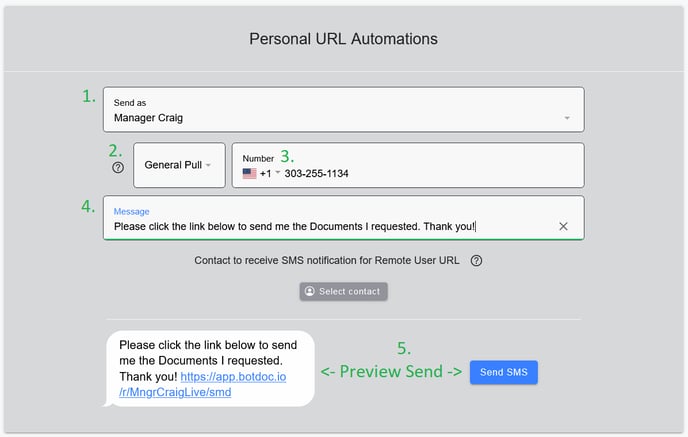Clear the message with the X icon

(563, 227)
